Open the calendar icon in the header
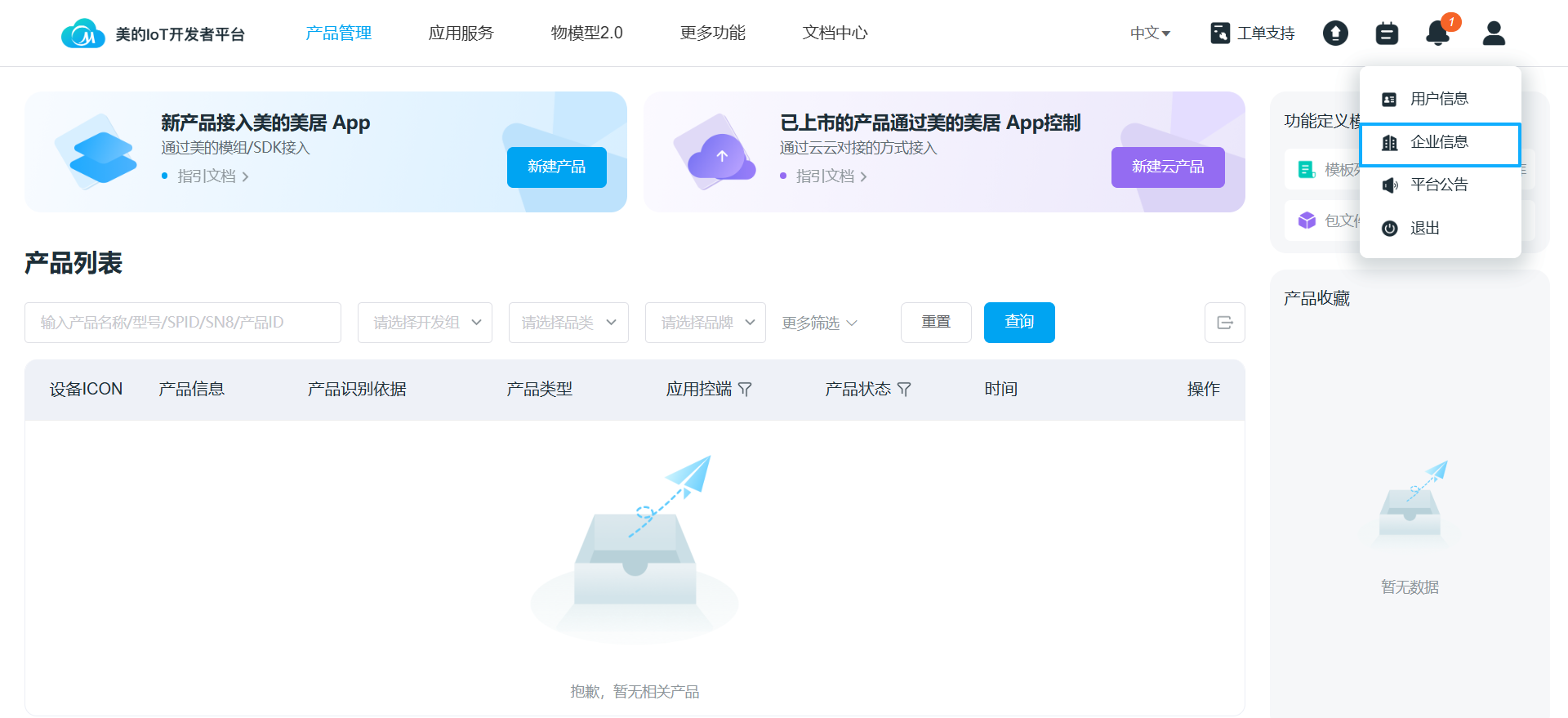The height and width of the screenshot is (718, 1568). (x=1387, y=33)
